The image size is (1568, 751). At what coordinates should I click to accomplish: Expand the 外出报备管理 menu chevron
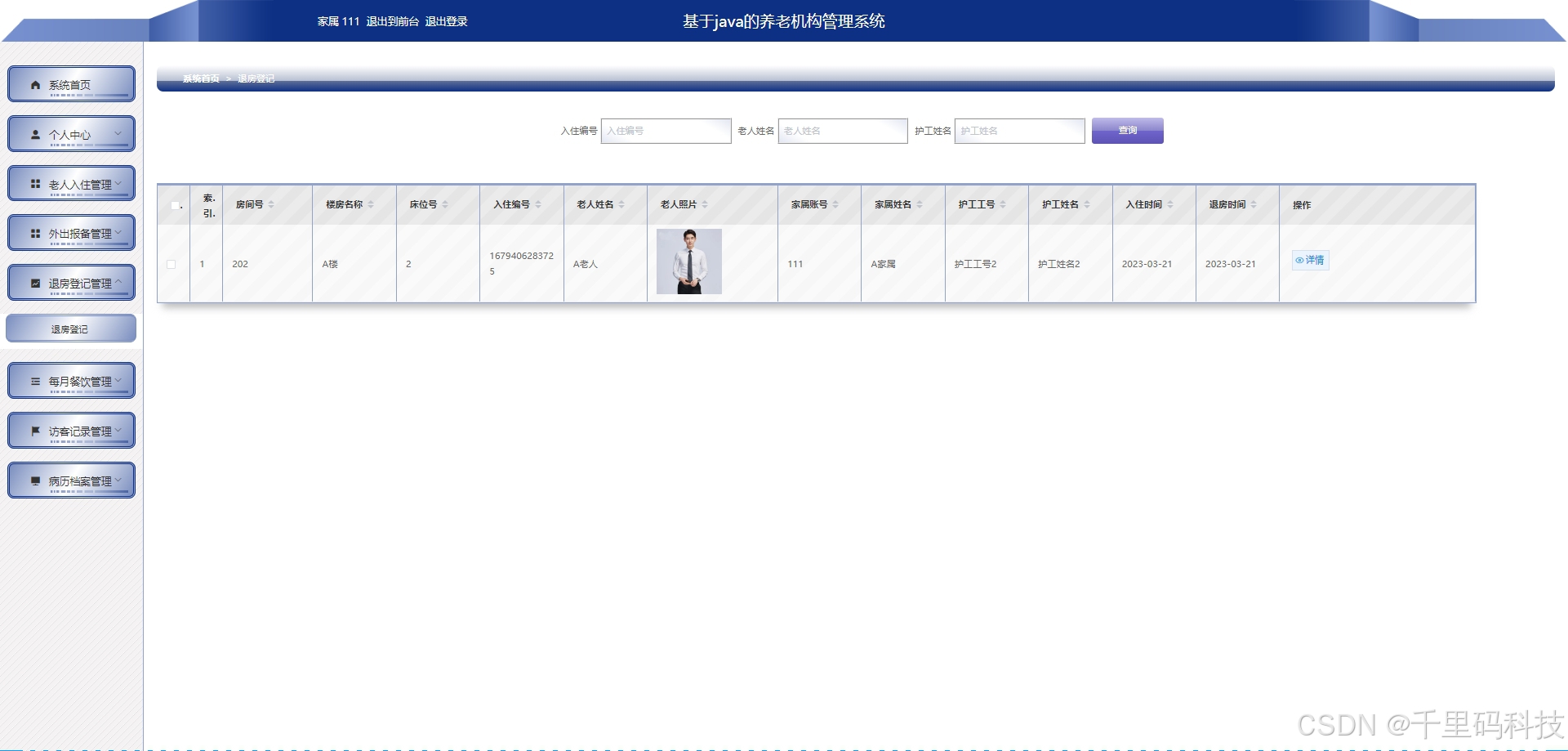[x=118, y=233]
